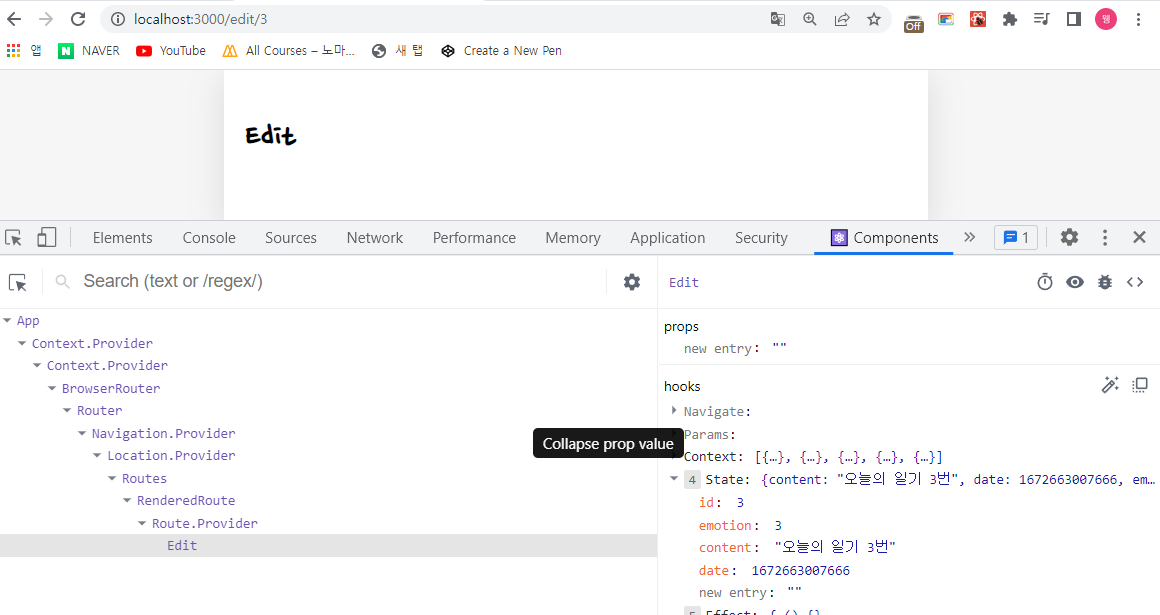The image size is (1160, 615).
Task: Select the Edit component row
Action: [x=328, y=545]
